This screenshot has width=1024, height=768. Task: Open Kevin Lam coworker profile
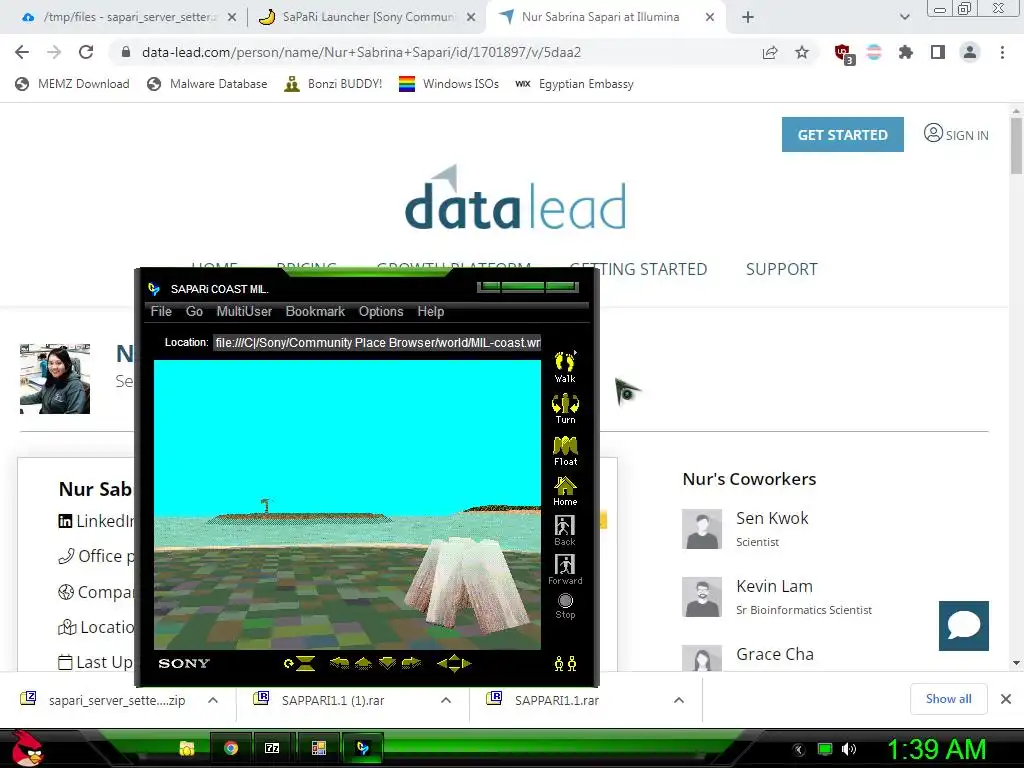[775, 586]
